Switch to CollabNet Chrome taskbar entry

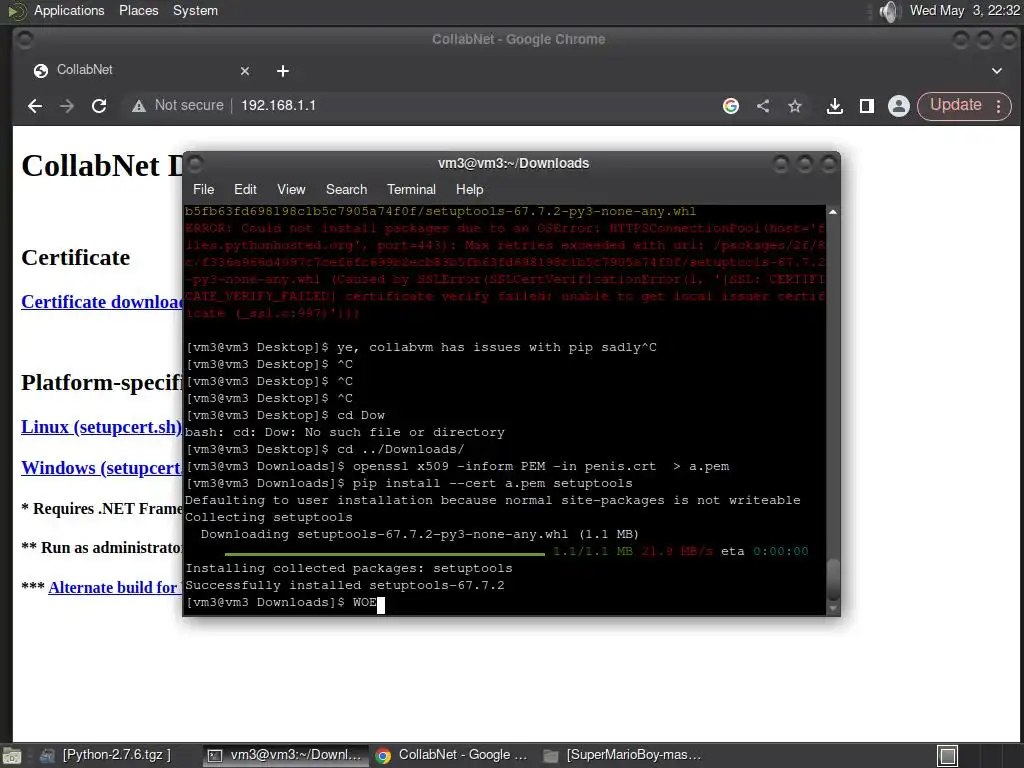click(x=452, y=755)
